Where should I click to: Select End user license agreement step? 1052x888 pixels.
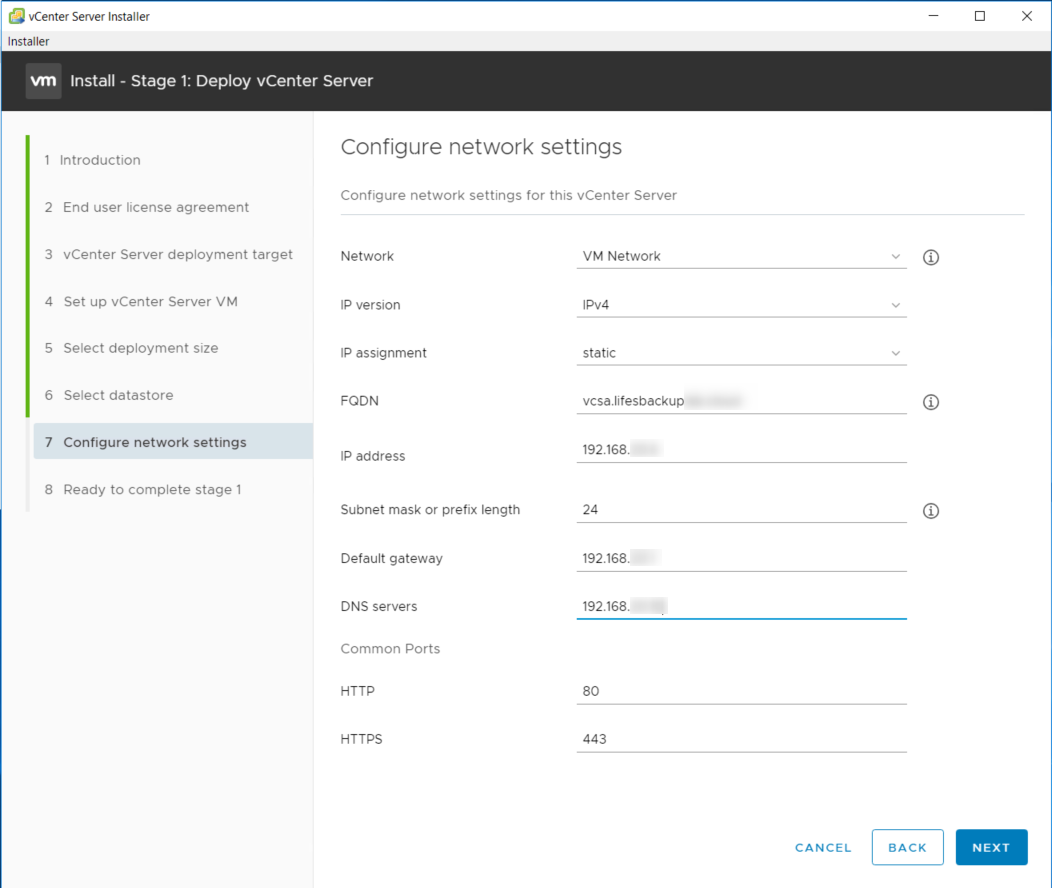155,207
